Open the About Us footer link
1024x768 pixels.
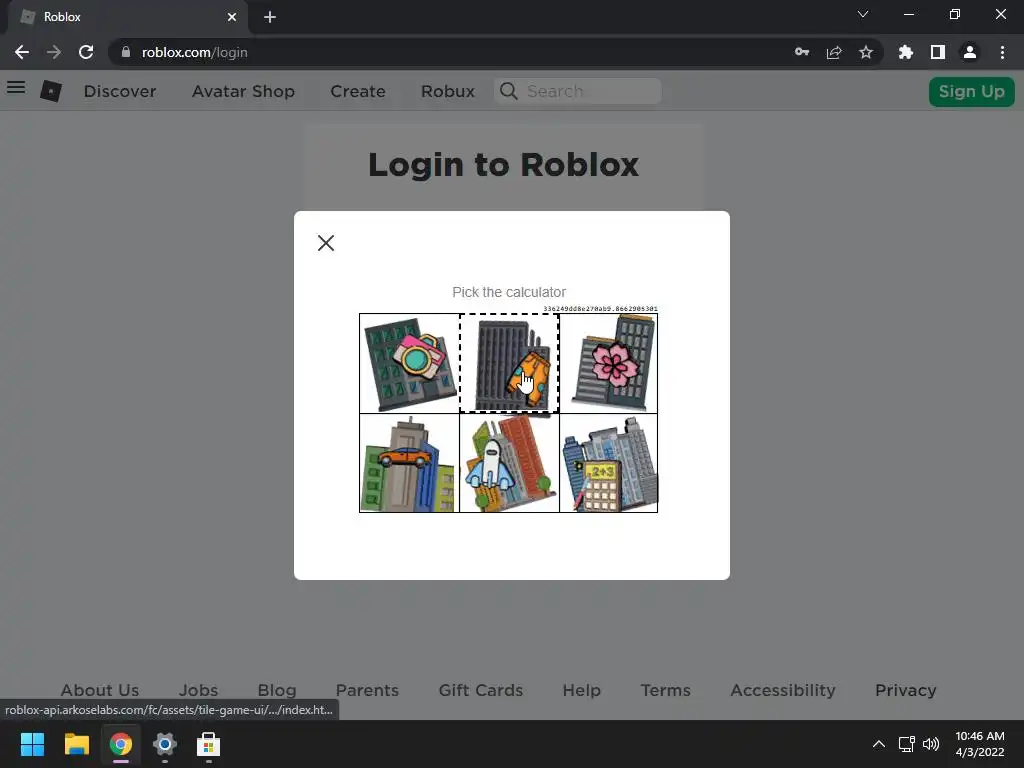coord(100,690)
